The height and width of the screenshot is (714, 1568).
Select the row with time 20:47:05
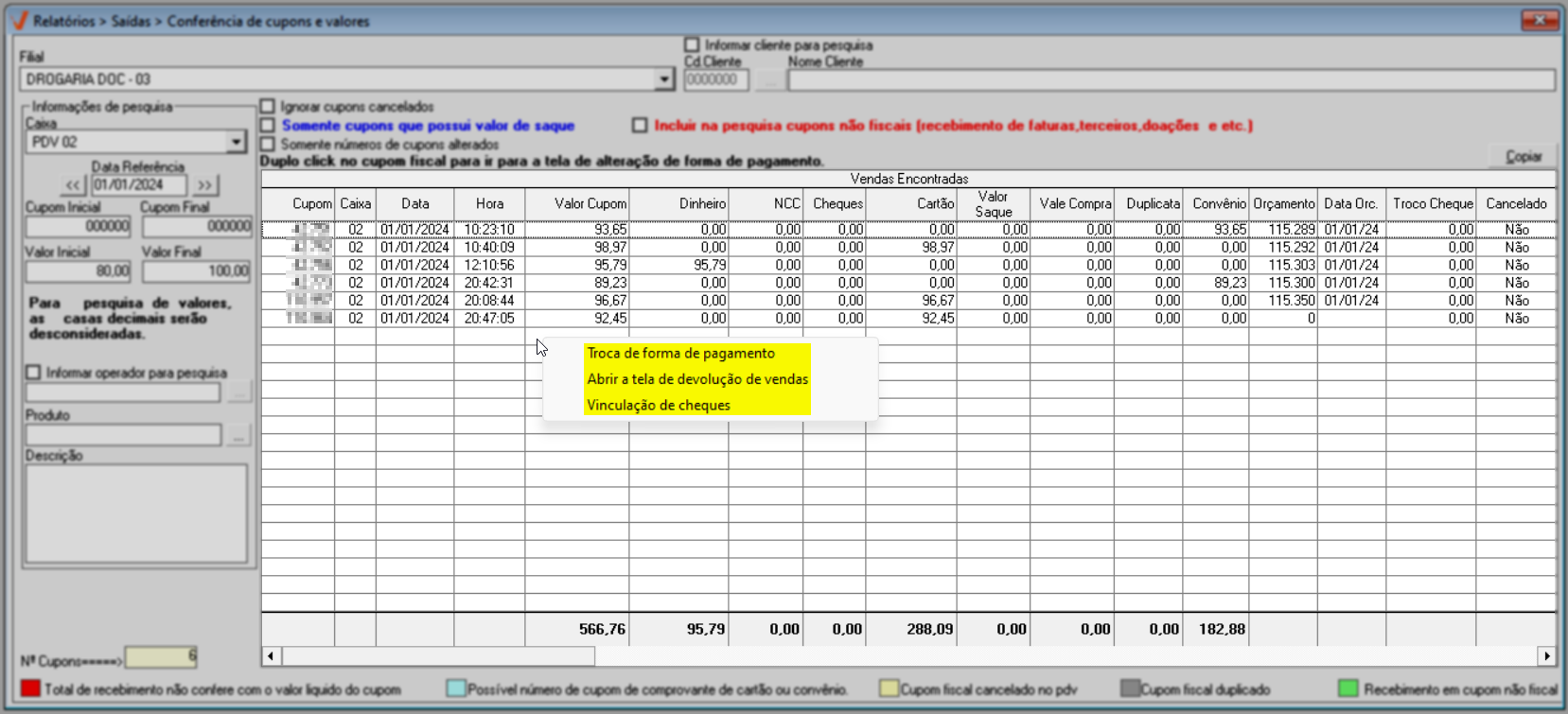click(908, 319)
